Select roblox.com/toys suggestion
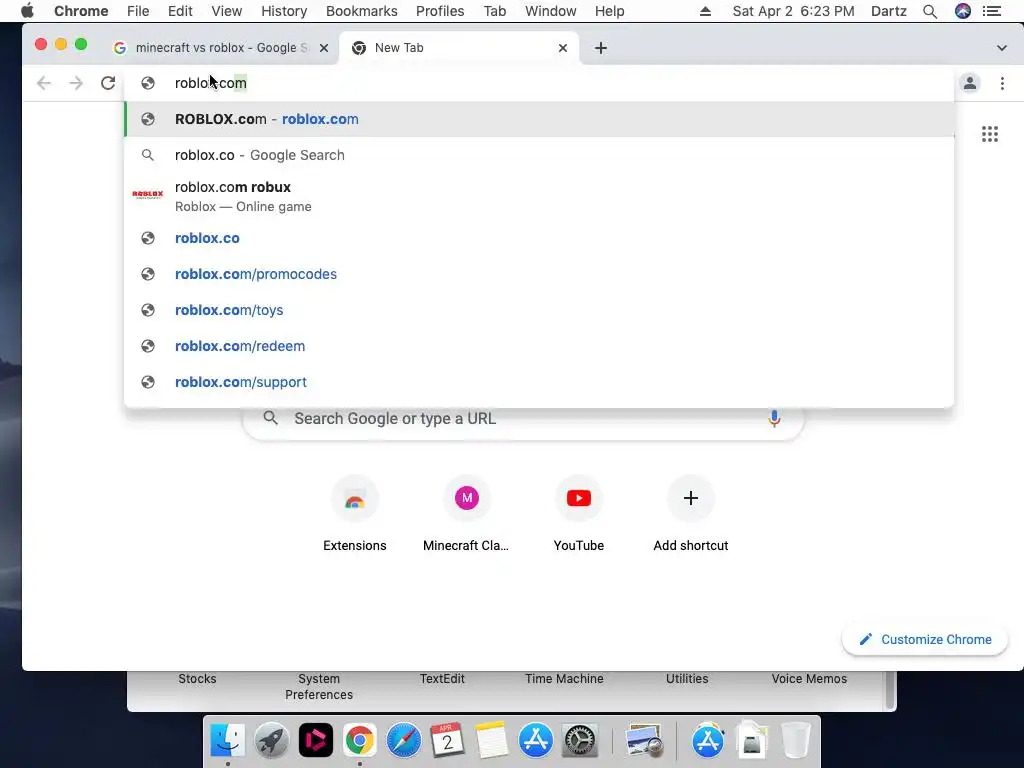Image resolution: width=1024 pixels, height=768 pixels. tap(539, 310)
